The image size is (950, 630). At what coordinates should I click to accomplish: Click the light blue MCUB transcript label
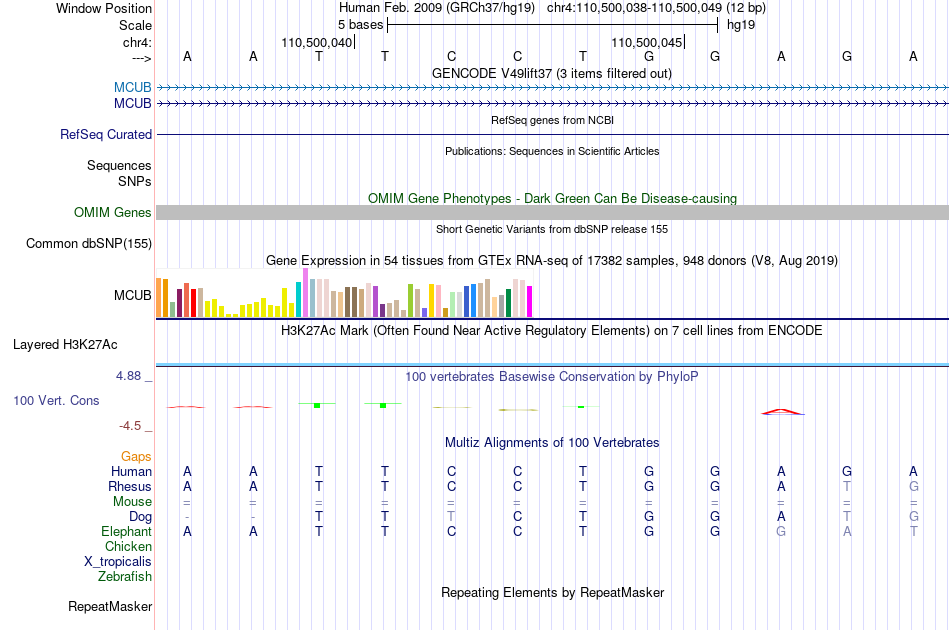(x=133, y=87)
